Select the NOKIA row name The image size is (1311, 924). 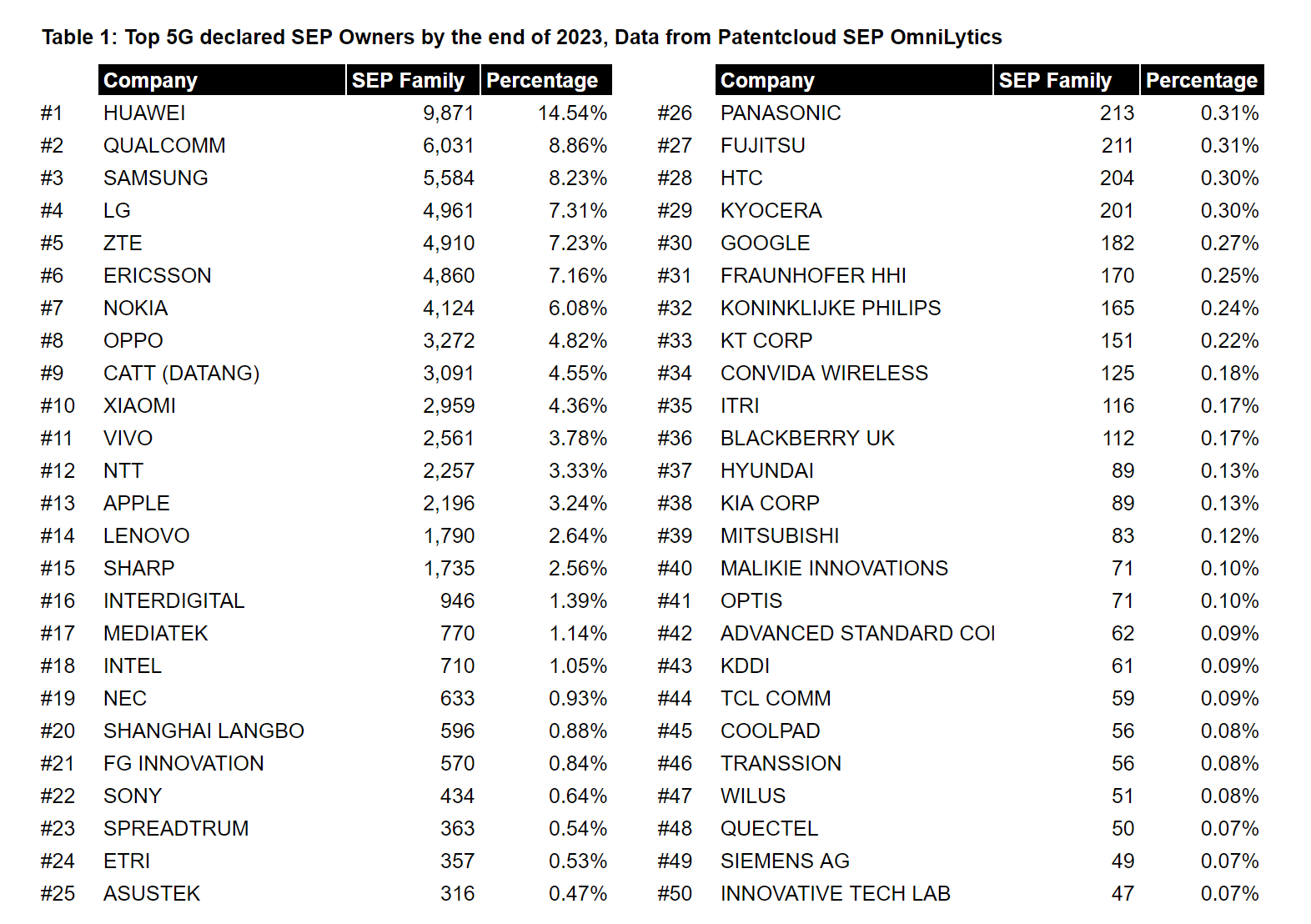[135, 308]
